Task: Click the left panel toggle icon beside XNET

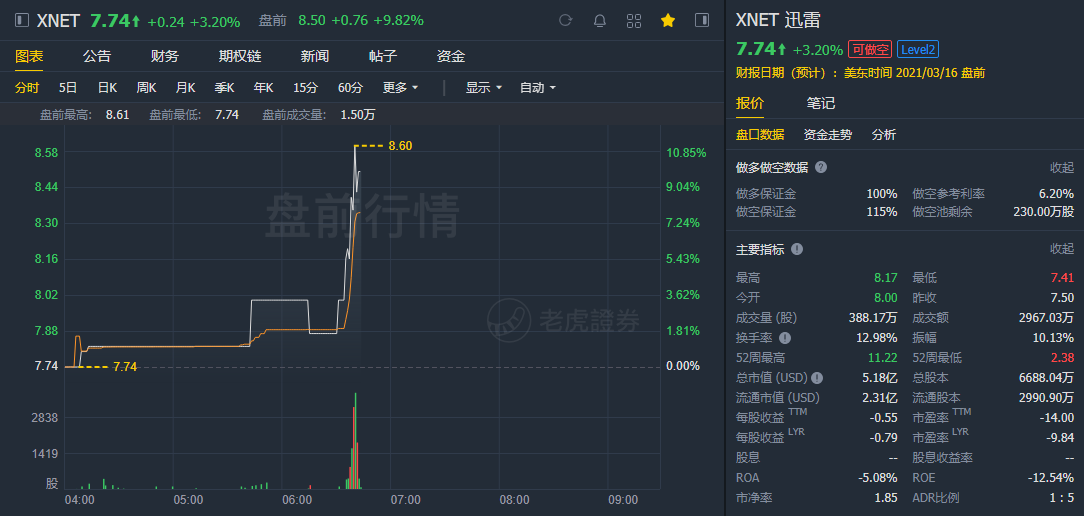Action: (x=22, y=20)
